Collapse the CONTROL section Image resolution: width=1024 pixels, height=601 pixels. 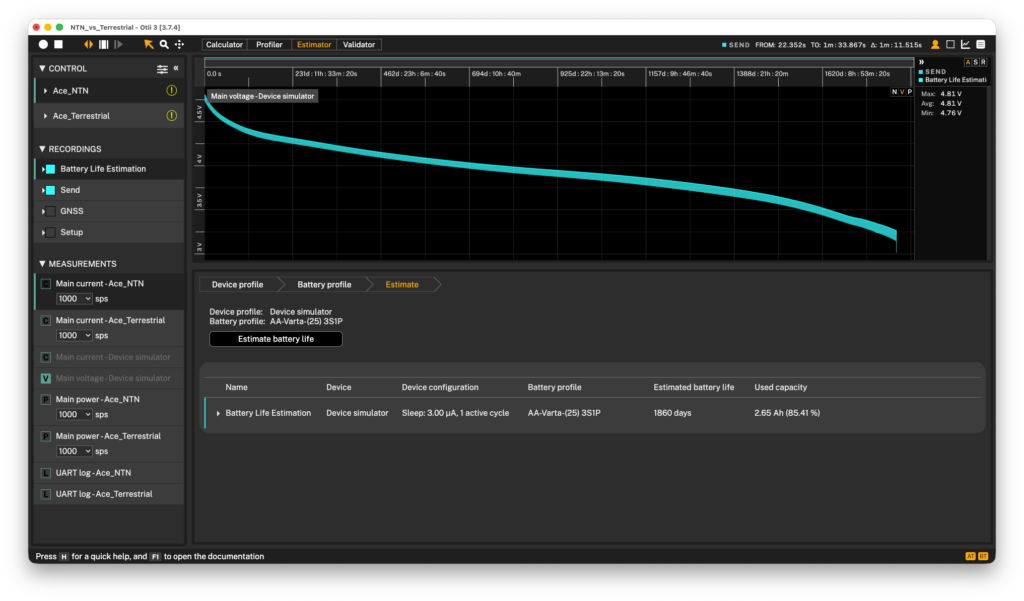pos(42,69)
